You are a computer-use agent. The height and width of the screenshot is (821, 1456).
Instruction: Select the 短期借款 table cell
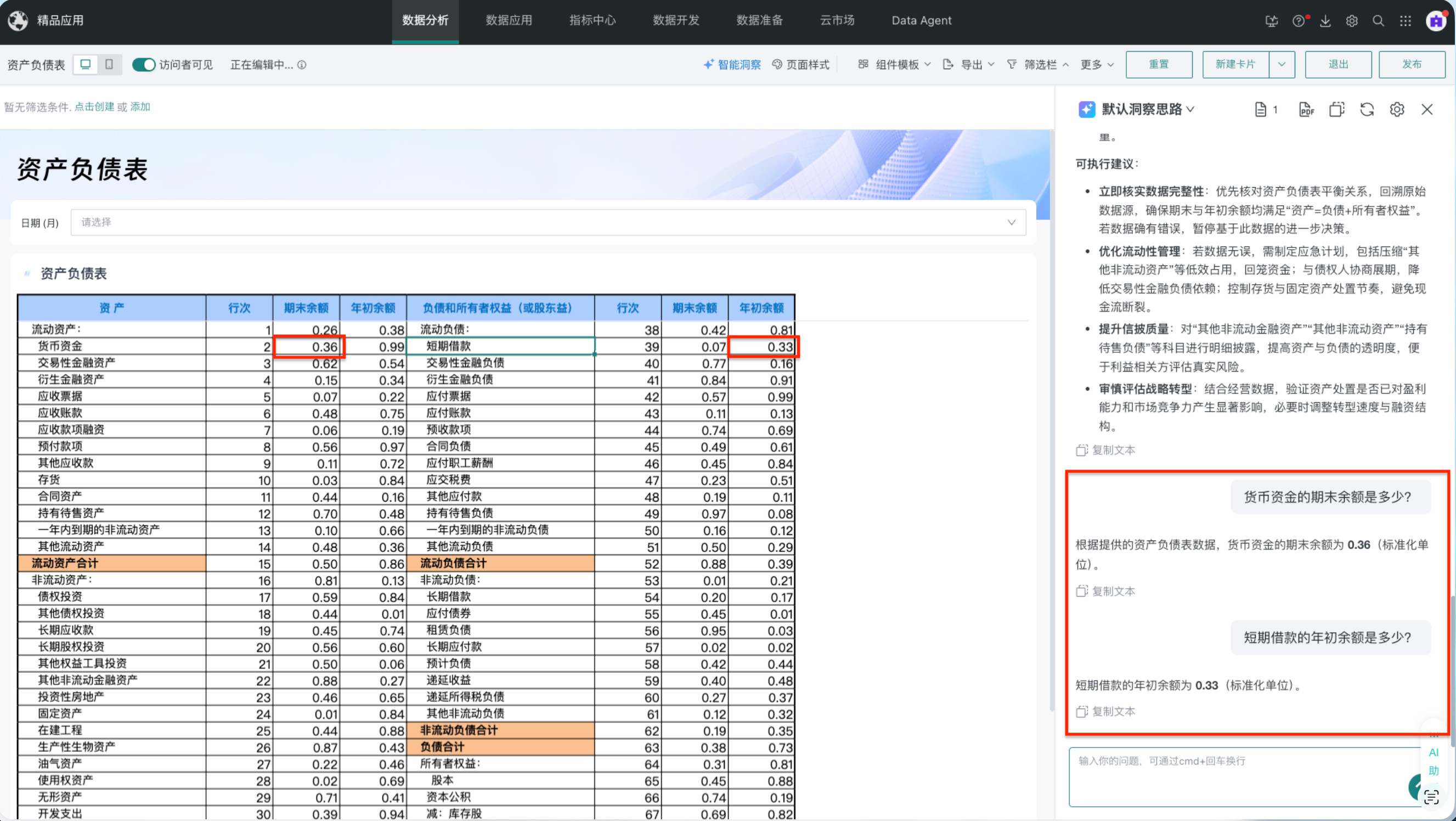[500, 346]
